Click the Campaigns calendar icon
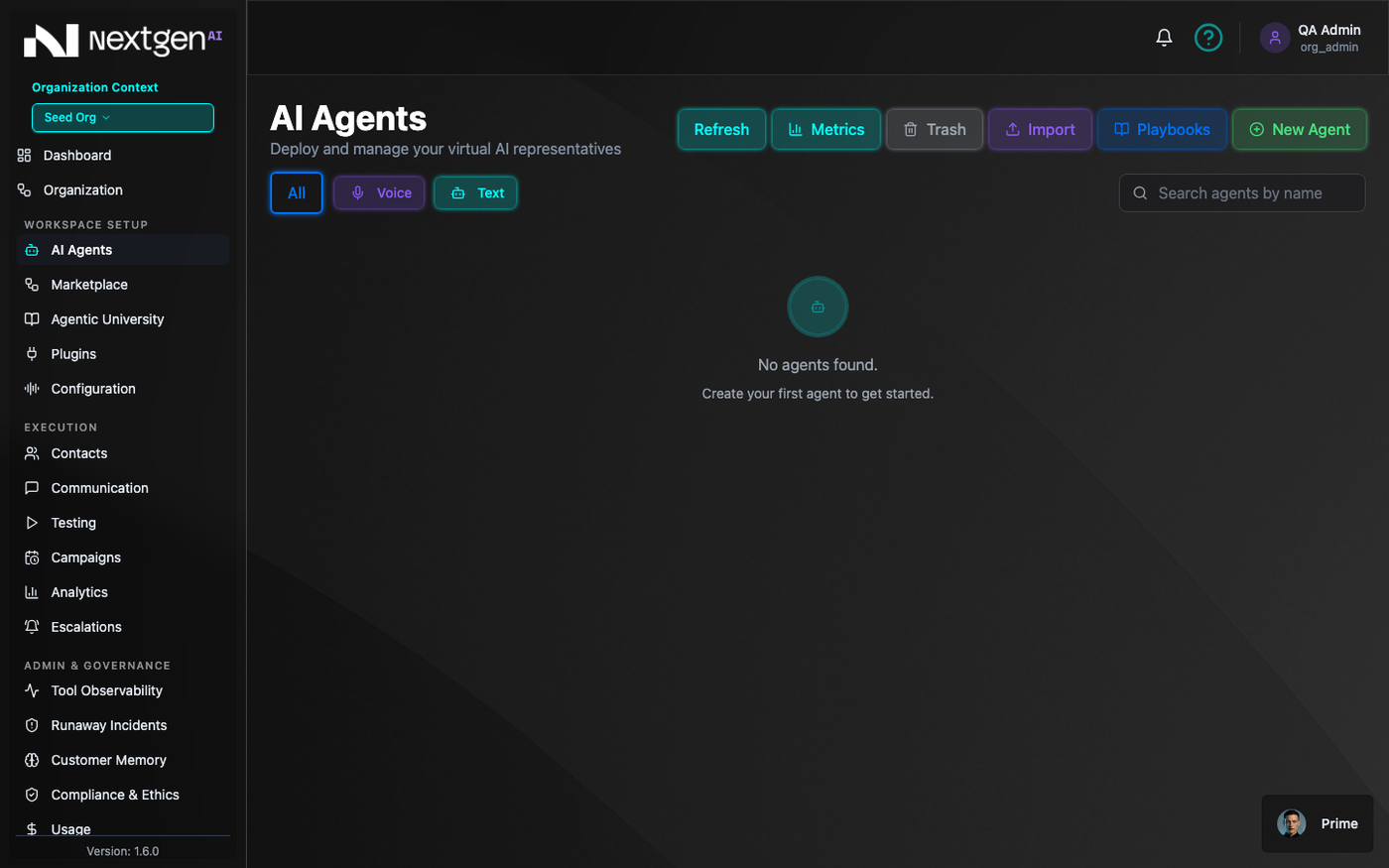This screenshot has width=1389, height=868. point(32,558)
